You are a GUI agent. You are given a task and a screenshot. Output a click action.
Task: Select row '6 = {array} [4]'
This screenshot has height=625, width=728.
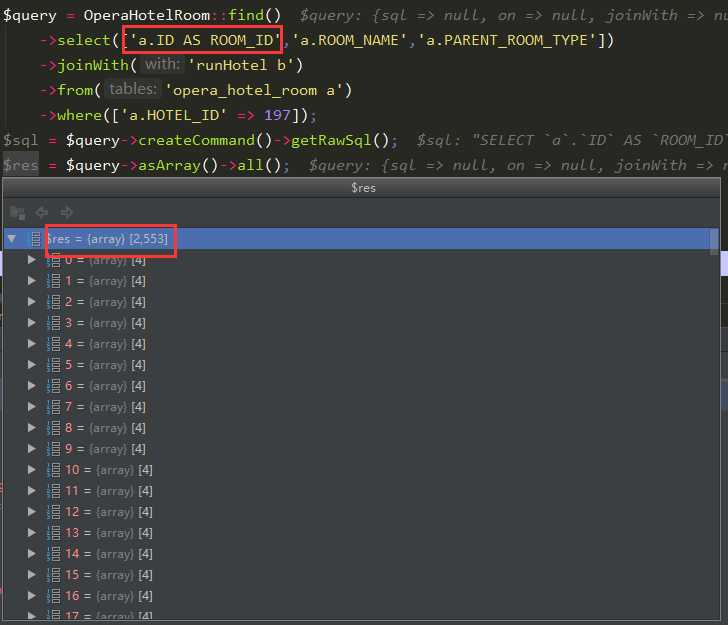tap(357, 385)
